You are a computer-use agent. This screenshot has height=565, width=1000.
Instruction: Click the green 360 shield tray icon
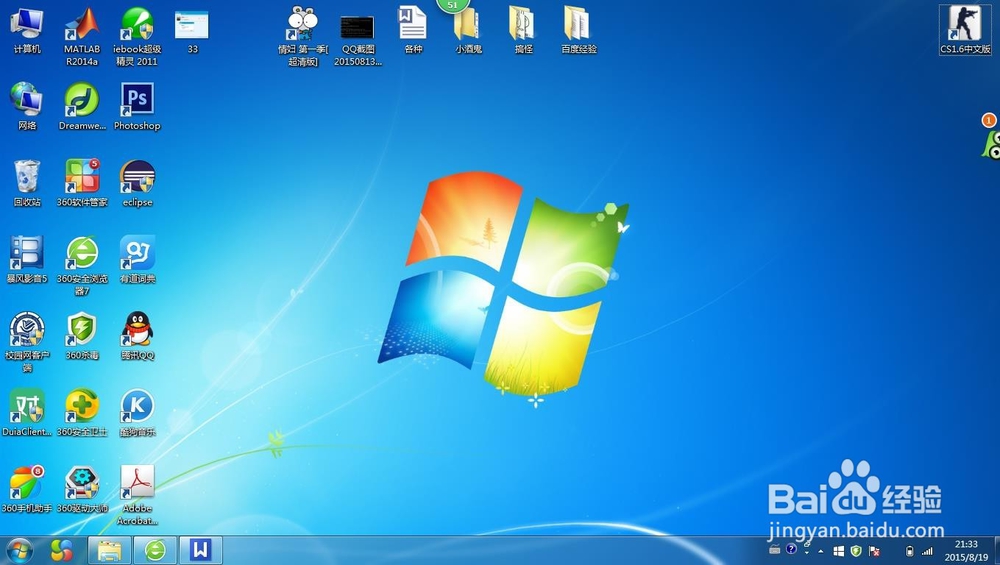857,551
